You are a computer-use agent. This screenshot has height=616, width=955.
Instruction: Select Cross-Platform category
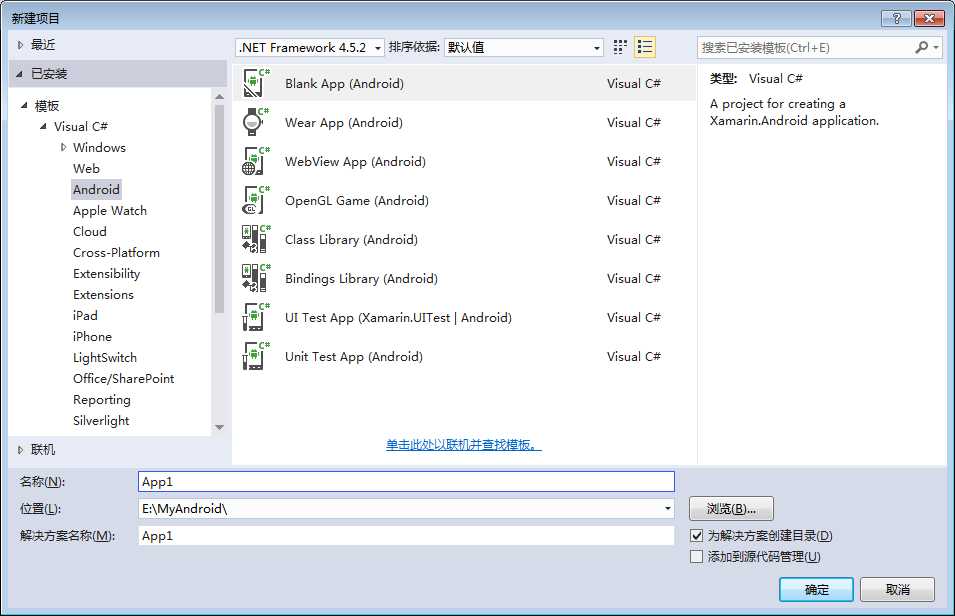116,253
